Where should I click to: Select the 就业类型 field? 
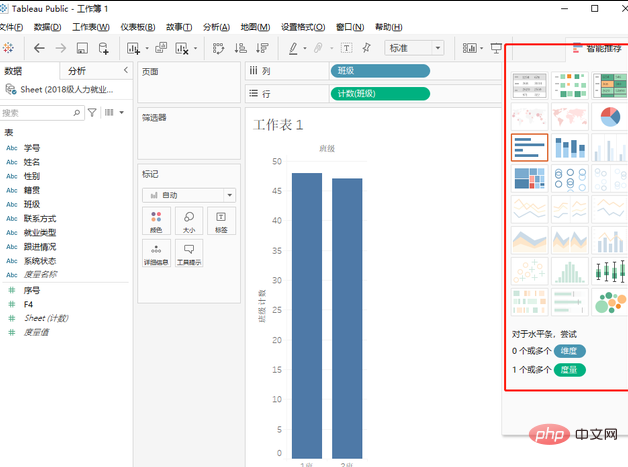(40, 233)
